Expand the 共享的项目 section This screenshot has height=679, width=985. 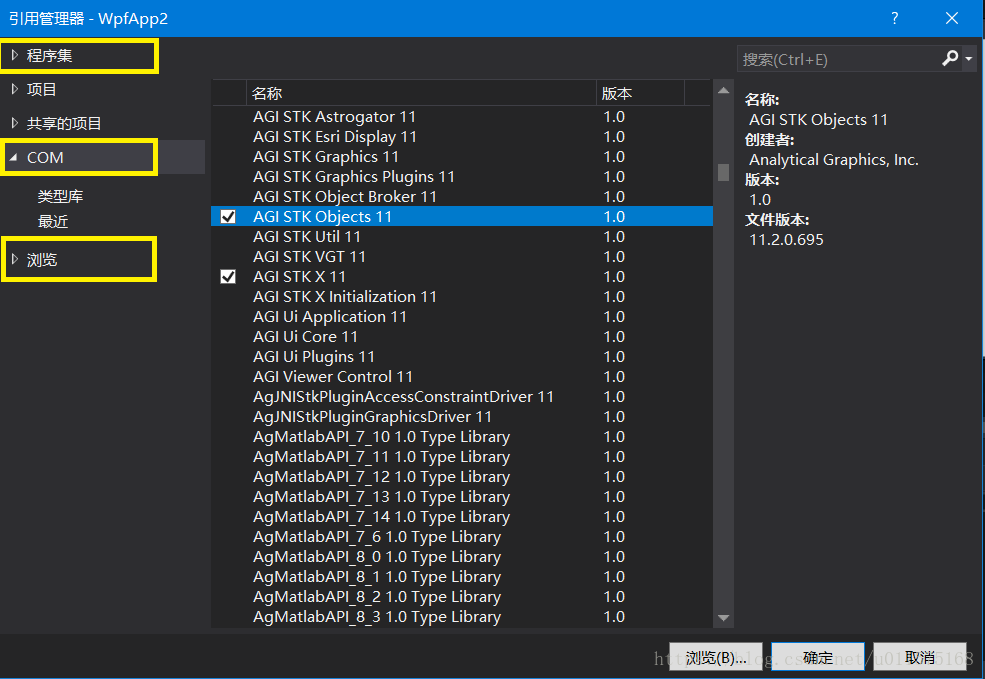pos(15,123)
